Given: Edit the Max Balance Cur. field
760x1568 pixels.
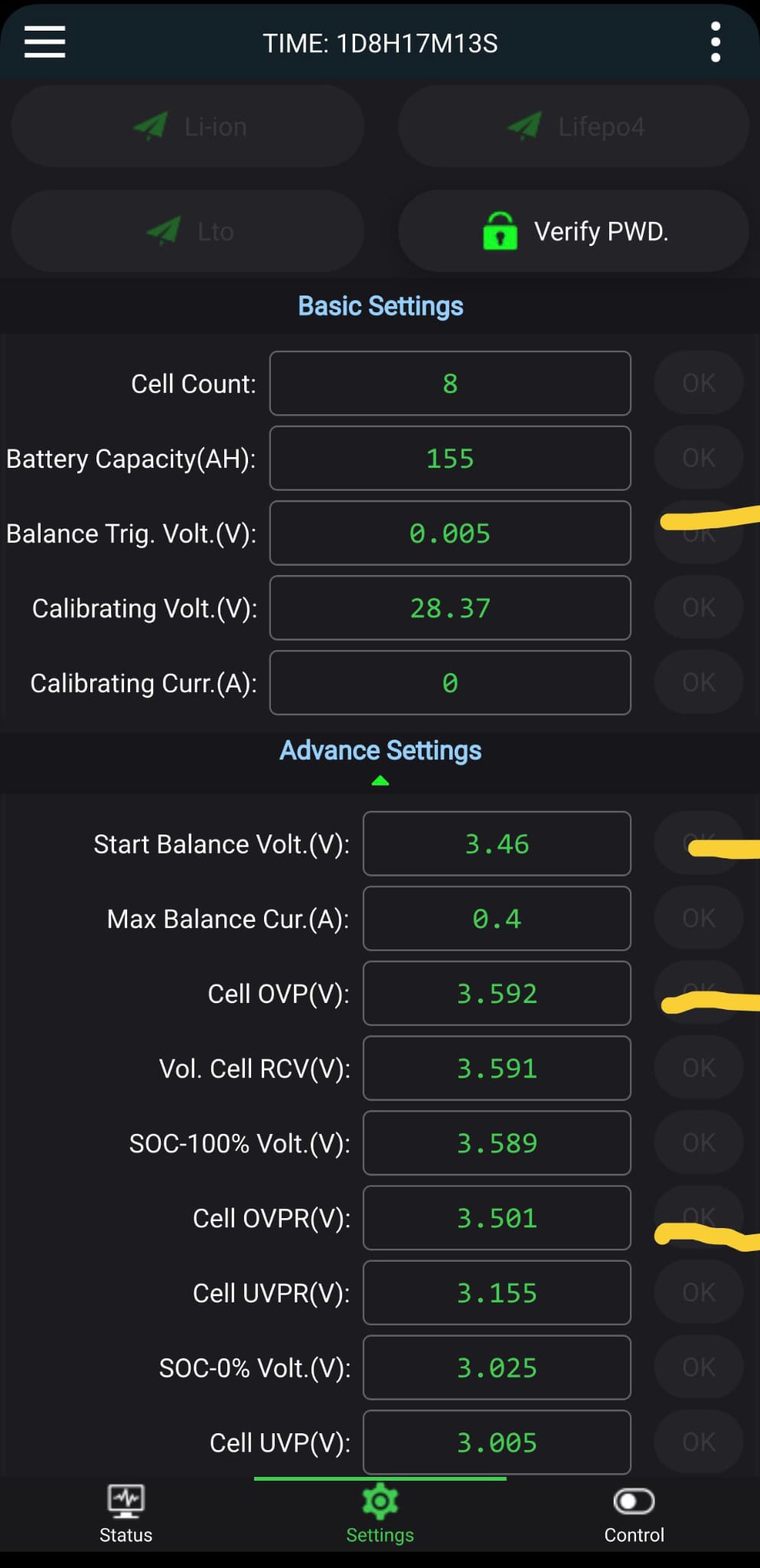Looking at the screenshot, I should tap(497, 919).
